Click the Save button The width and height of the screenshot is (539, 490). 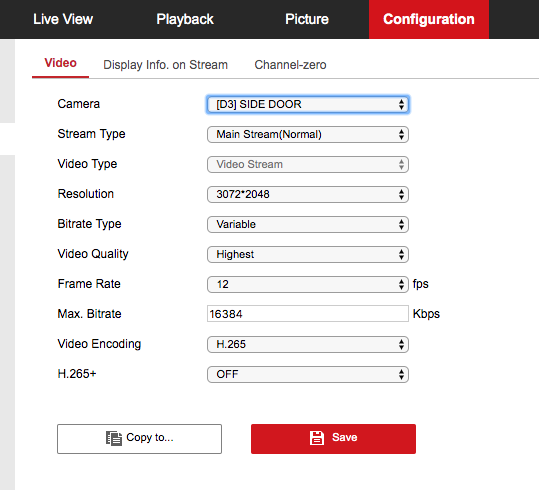pyautogui.click(x=333, y=439)
